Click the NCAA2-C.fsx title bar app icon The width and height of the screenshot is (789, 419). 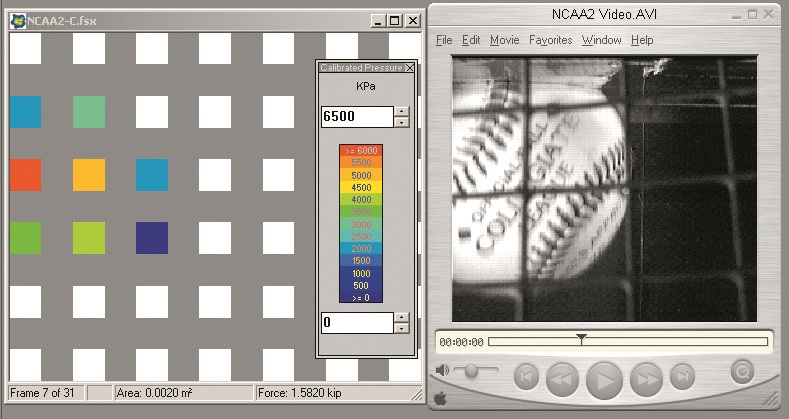point(18,21)
